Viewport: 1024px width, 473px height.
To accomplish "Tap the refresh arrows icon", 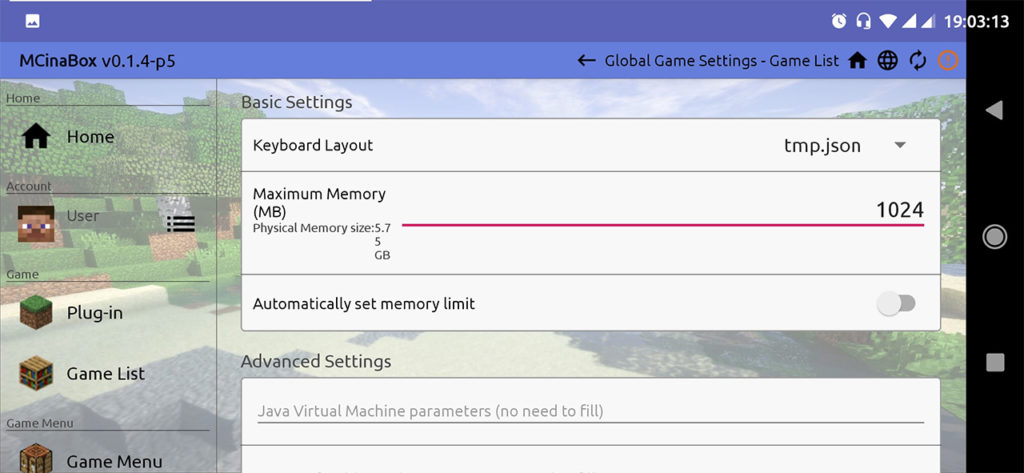I will tap(917, 61).
